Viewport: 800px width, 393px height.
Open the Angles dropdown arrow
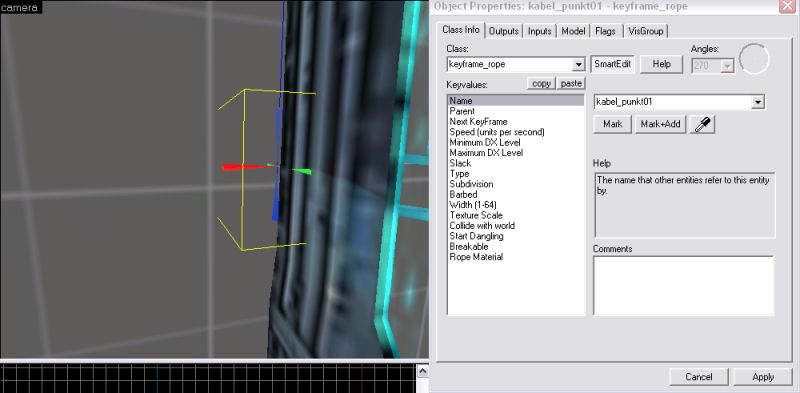point(728,66)
